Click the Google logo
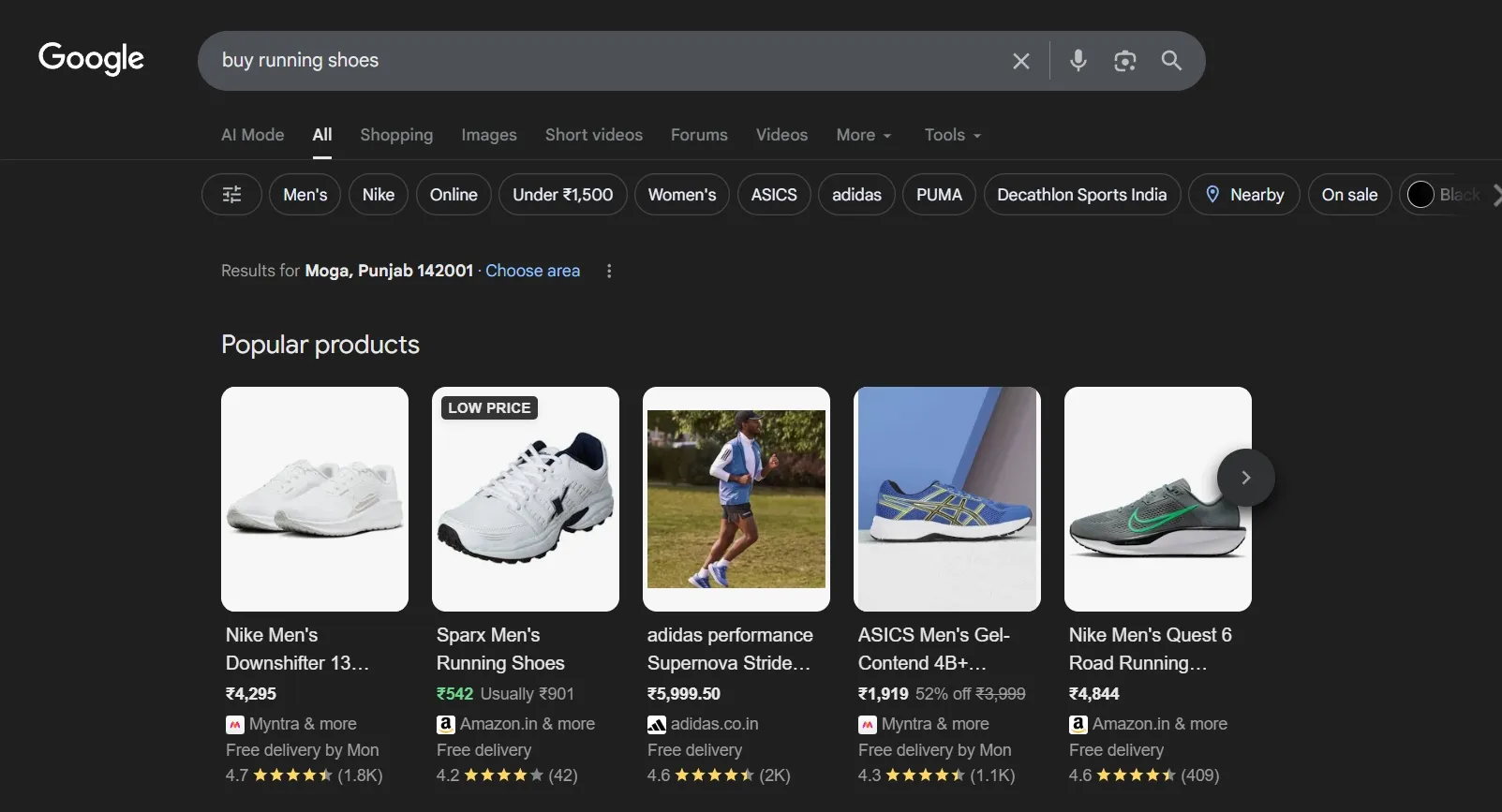Image resolution: width=1502 pixels, height=812 pixels. pos(91,59)
